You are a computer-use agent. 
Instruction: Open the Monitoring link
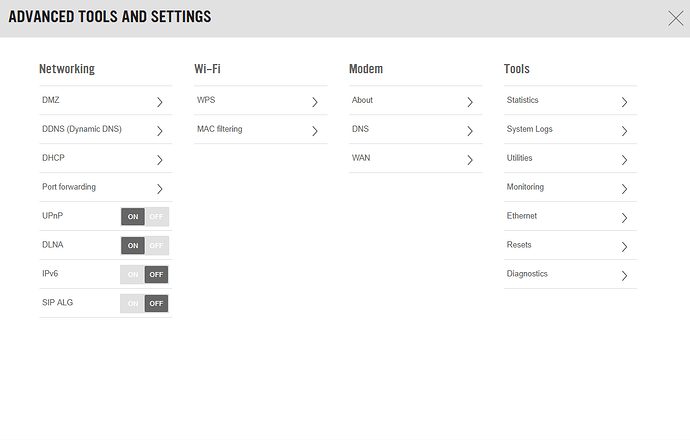525,188
